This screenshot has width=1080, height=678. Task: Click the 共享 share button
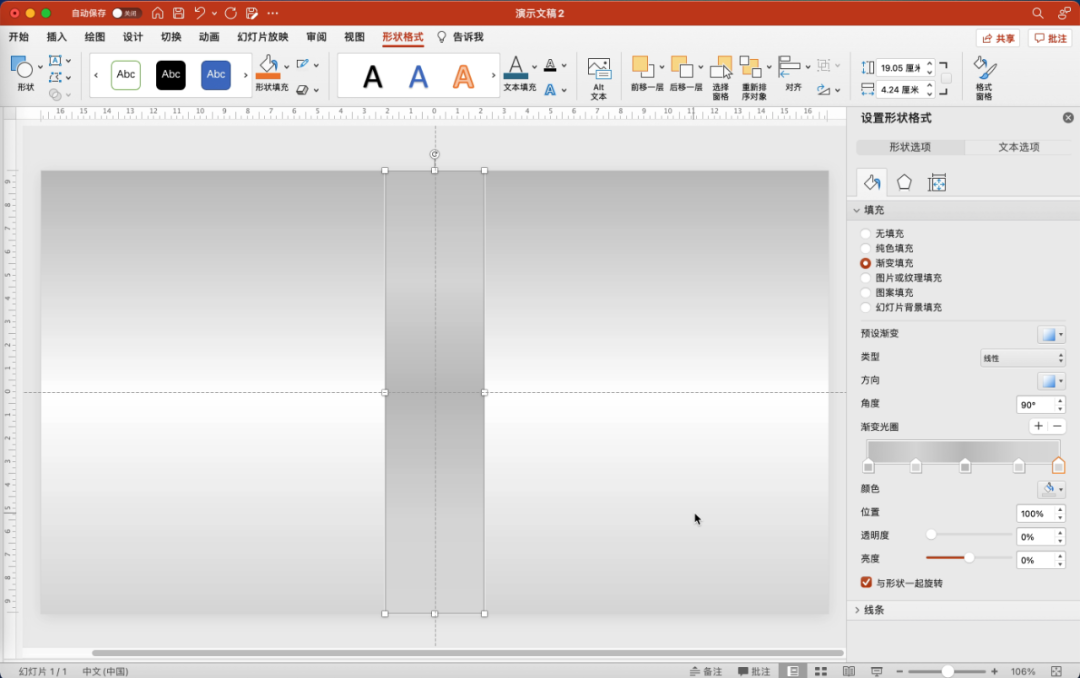tap(998, 38)
